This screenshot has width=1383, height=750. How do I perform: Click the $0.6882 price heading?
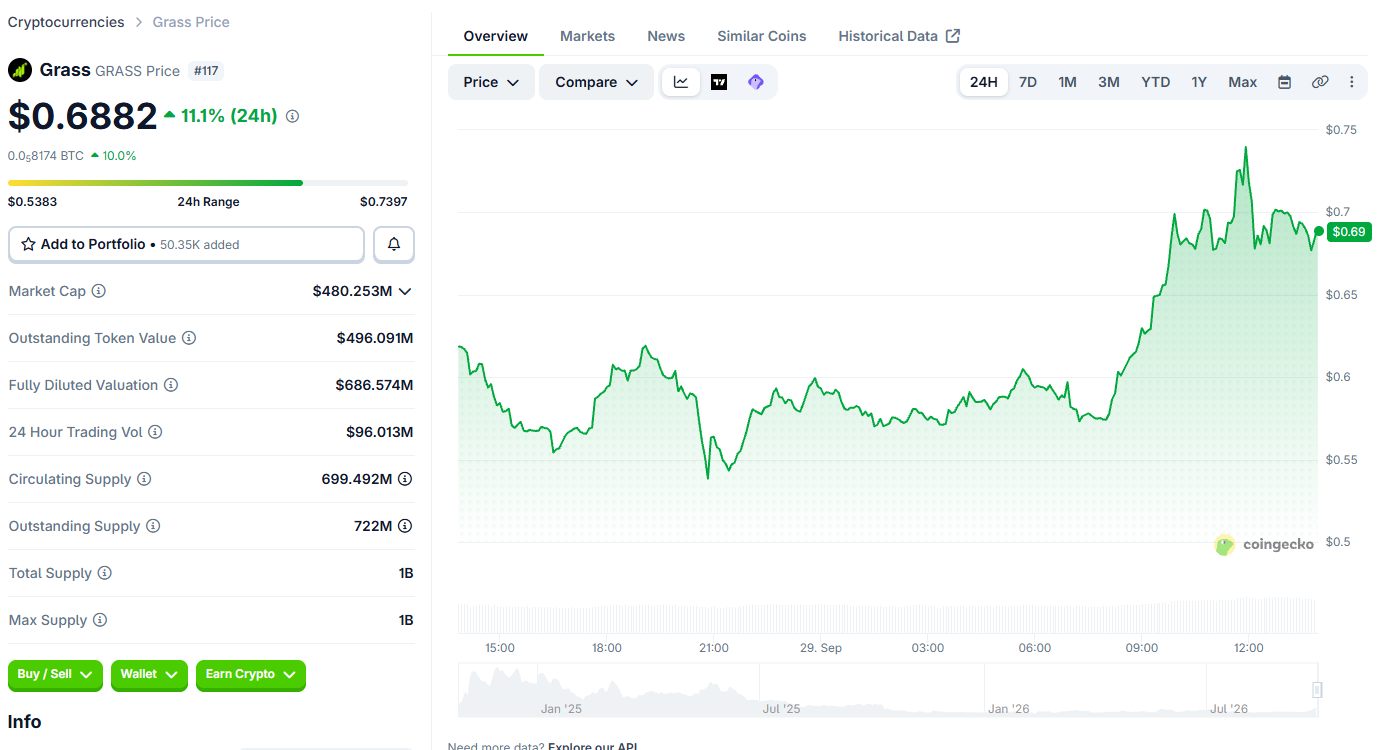(83, 116)
